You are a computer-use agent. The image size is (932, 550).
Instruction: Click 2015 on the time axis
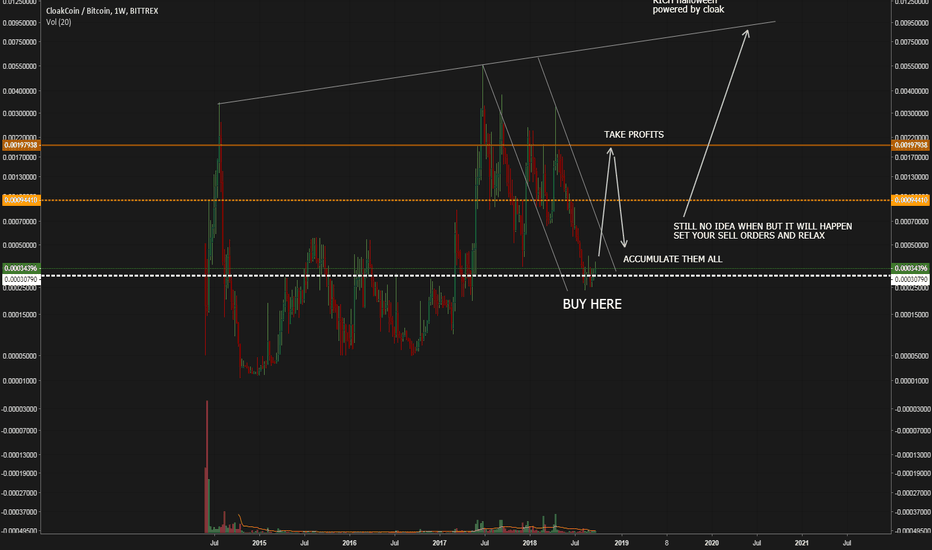(x=259, y=543)
